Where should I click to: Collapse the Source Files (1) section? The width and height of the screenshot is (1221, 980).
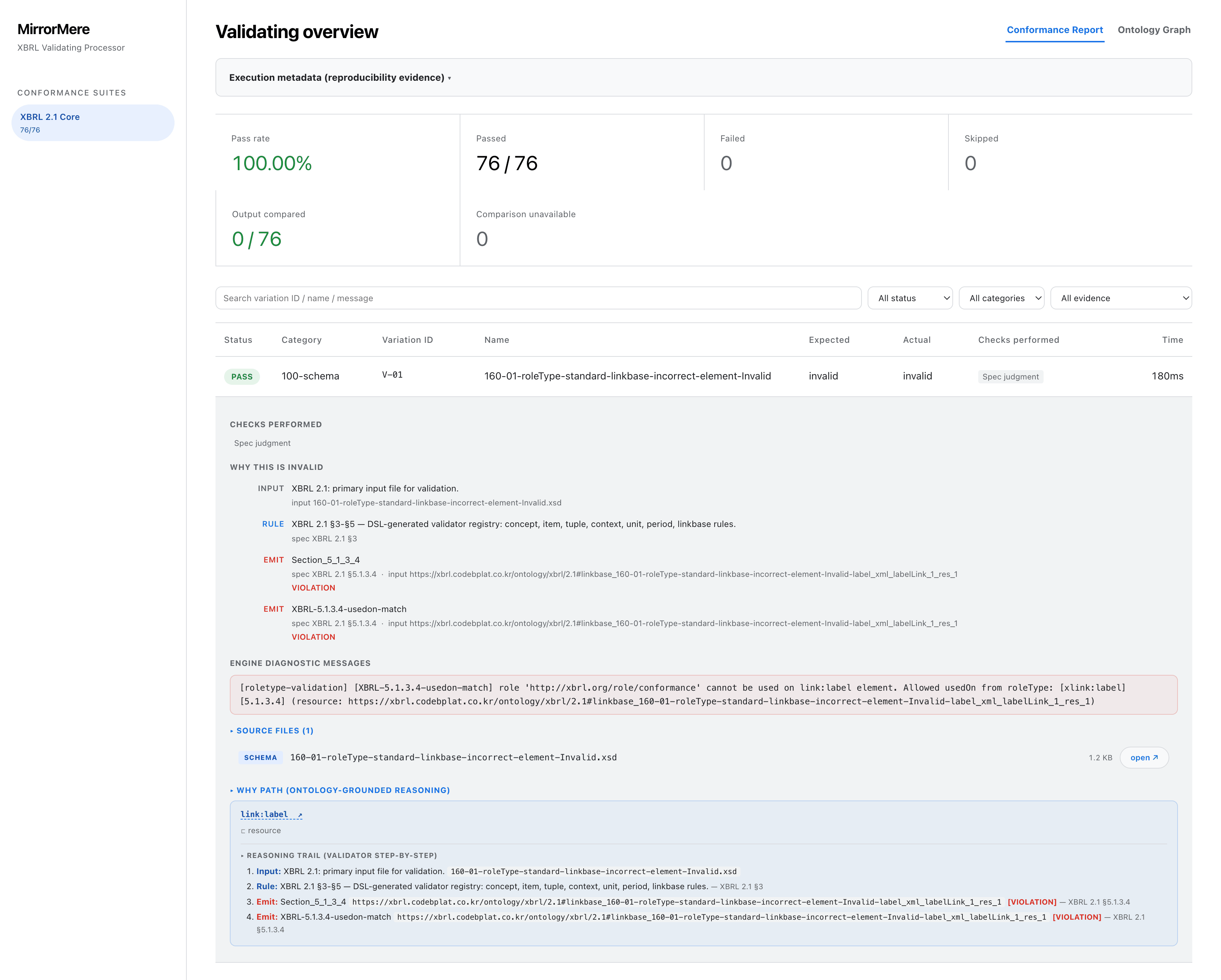coord(272,731)
